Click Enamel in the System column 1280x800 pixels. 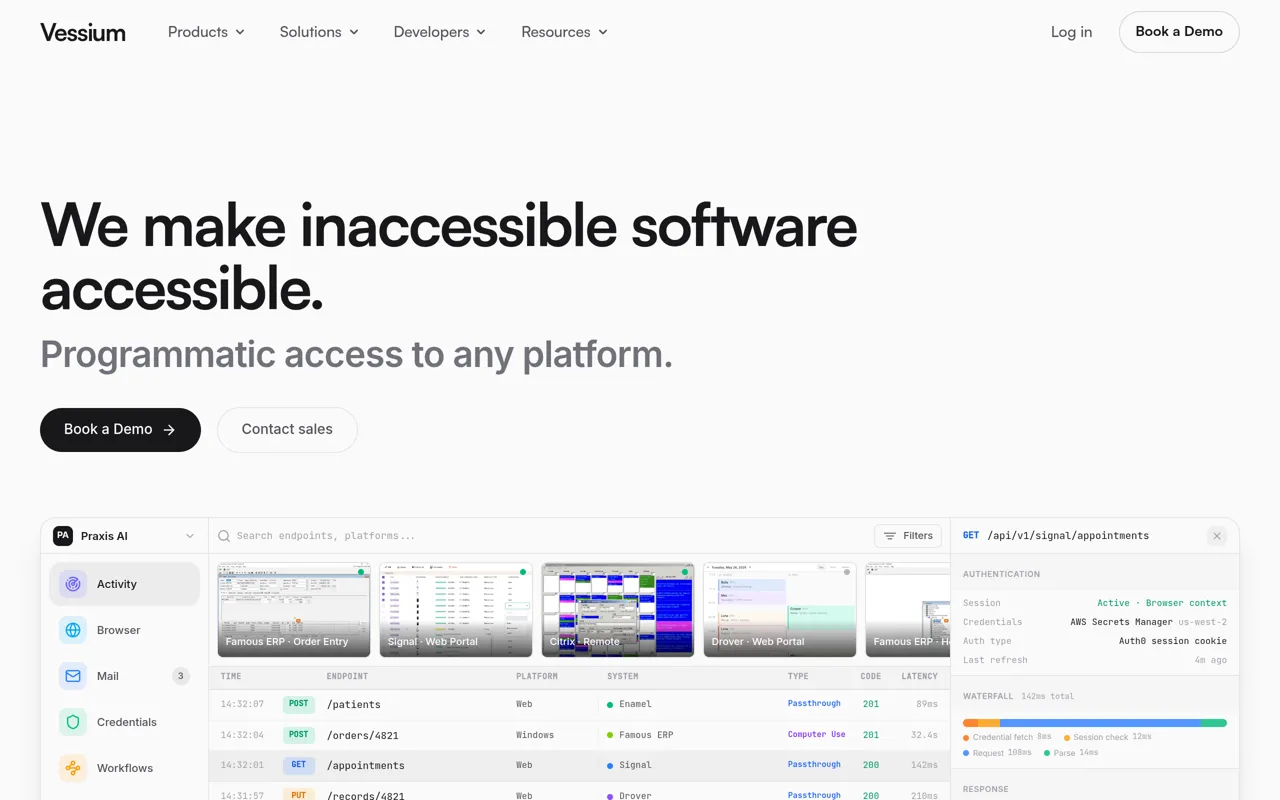[x=635, y=704]
